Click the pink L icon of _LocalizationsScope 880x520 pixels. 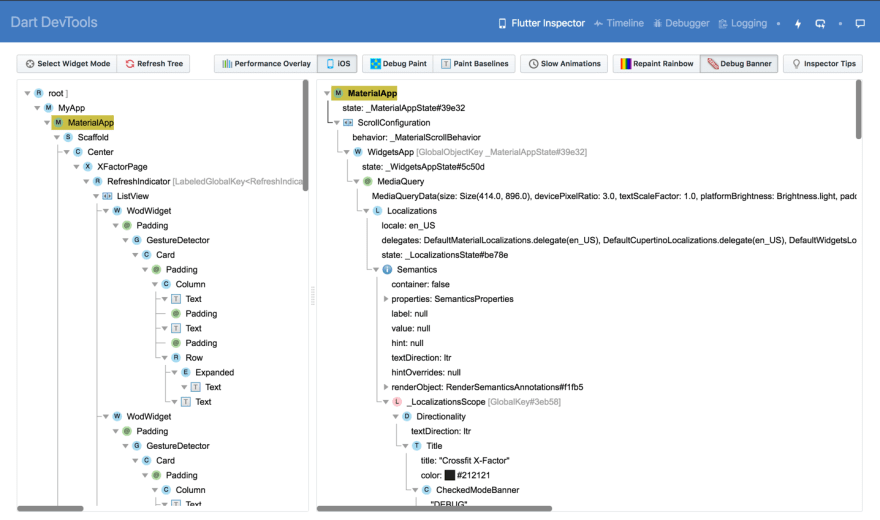[x=397, y=402]
